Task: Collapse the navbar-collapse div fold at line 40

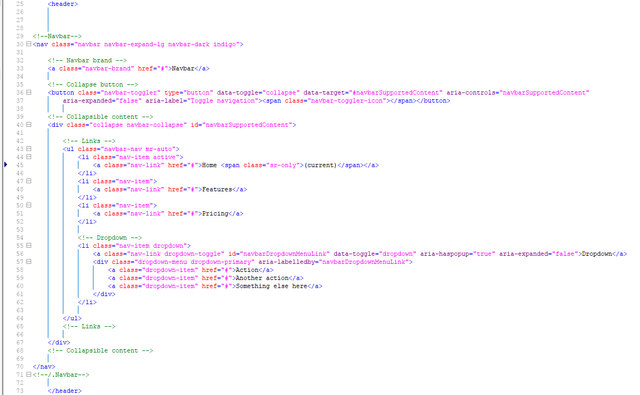Action: point(29,125)
